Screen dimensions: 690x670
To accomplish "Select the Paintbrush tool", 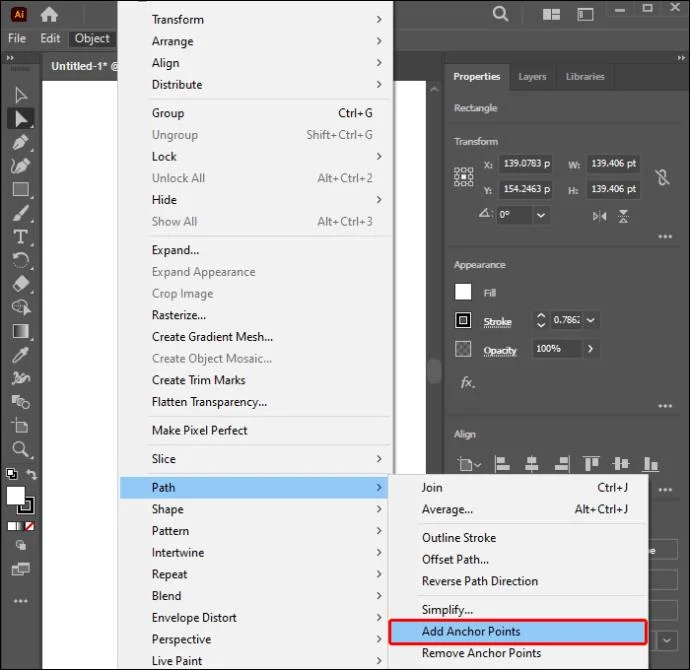I will [20, 213].
